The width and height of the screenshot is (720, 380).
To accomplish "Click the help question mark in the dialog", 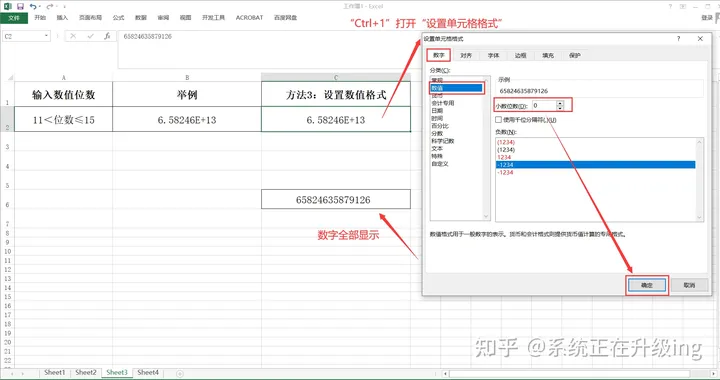I will (x=679, y=39).
